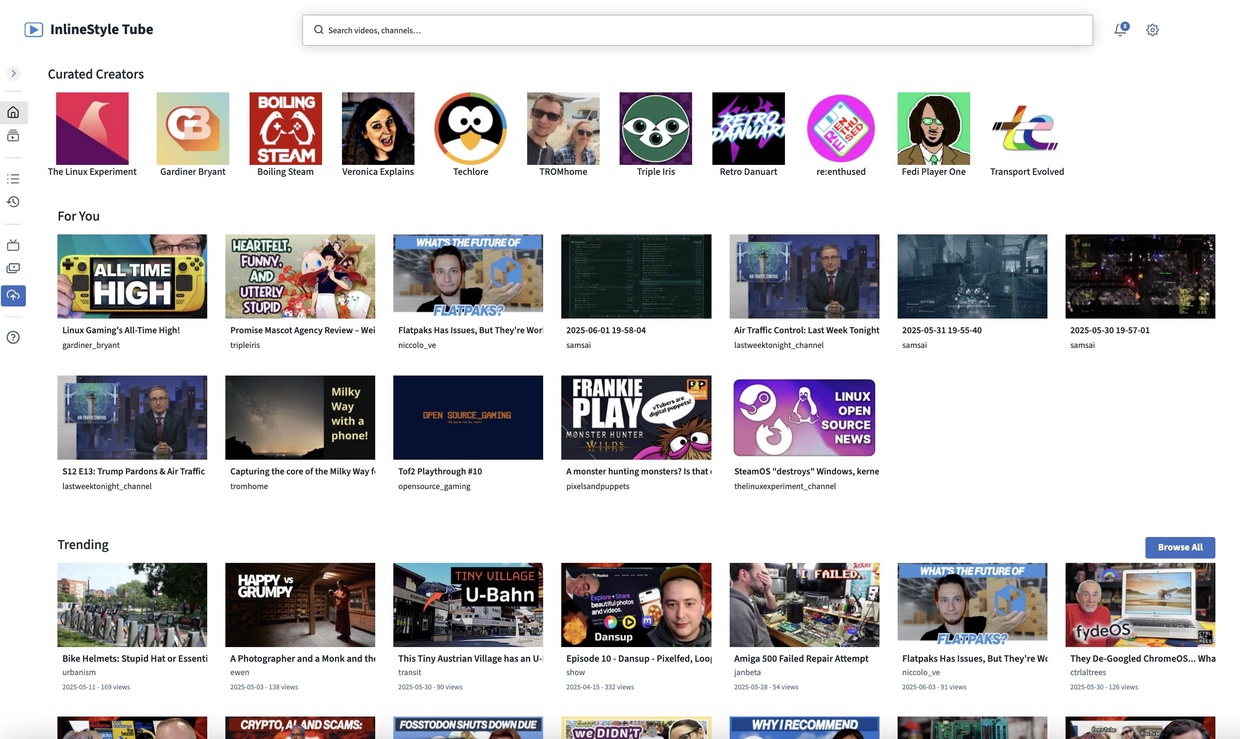The width and height of the screenshot is (1240, 739).
Task: Open the Tof2 Playthrough #10 title
Action: (440, 471)
